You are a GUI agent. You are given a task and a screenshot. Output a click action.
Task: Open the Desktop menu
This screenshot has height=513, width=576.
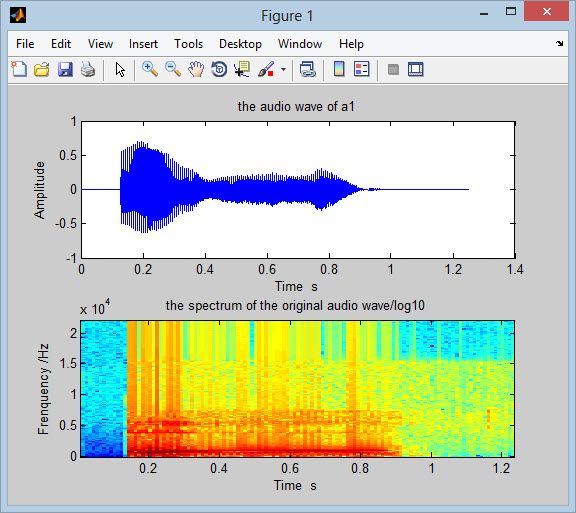[240, 44]
